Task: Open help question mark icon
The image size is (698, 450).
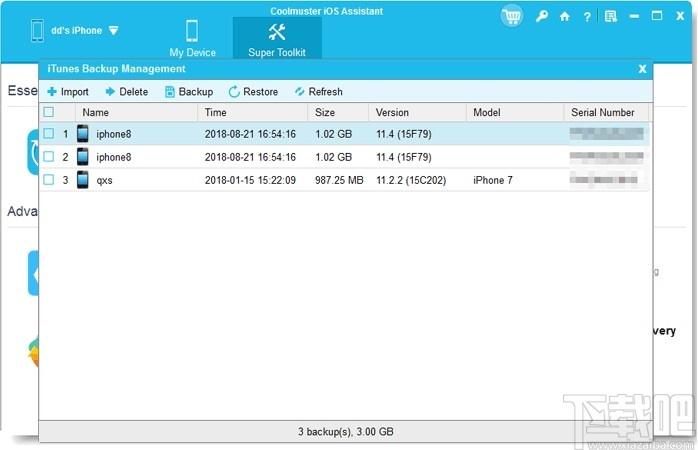Action: [x=587, y=17]
